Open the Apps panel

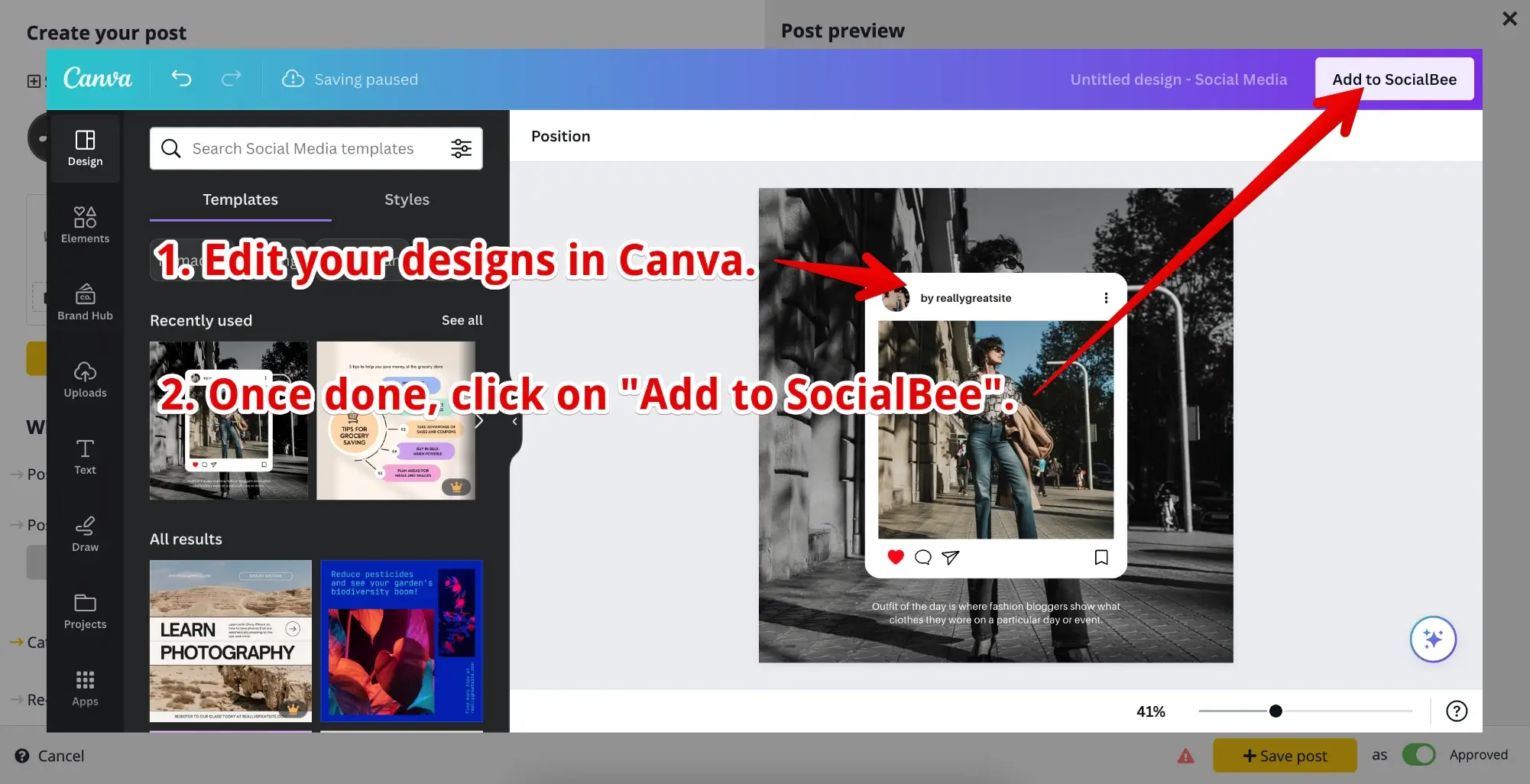[x=85, y=688]
